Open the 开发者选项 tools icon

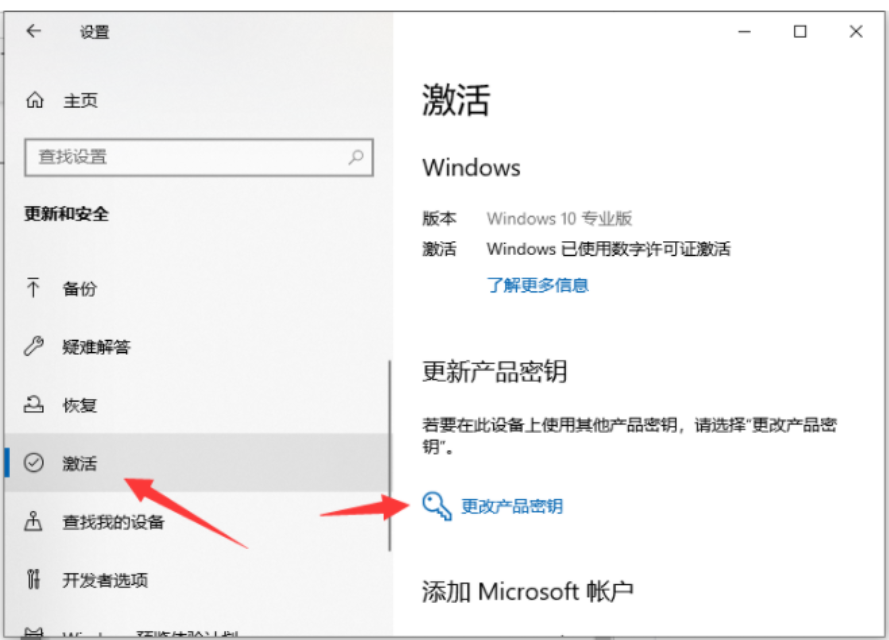33,579
